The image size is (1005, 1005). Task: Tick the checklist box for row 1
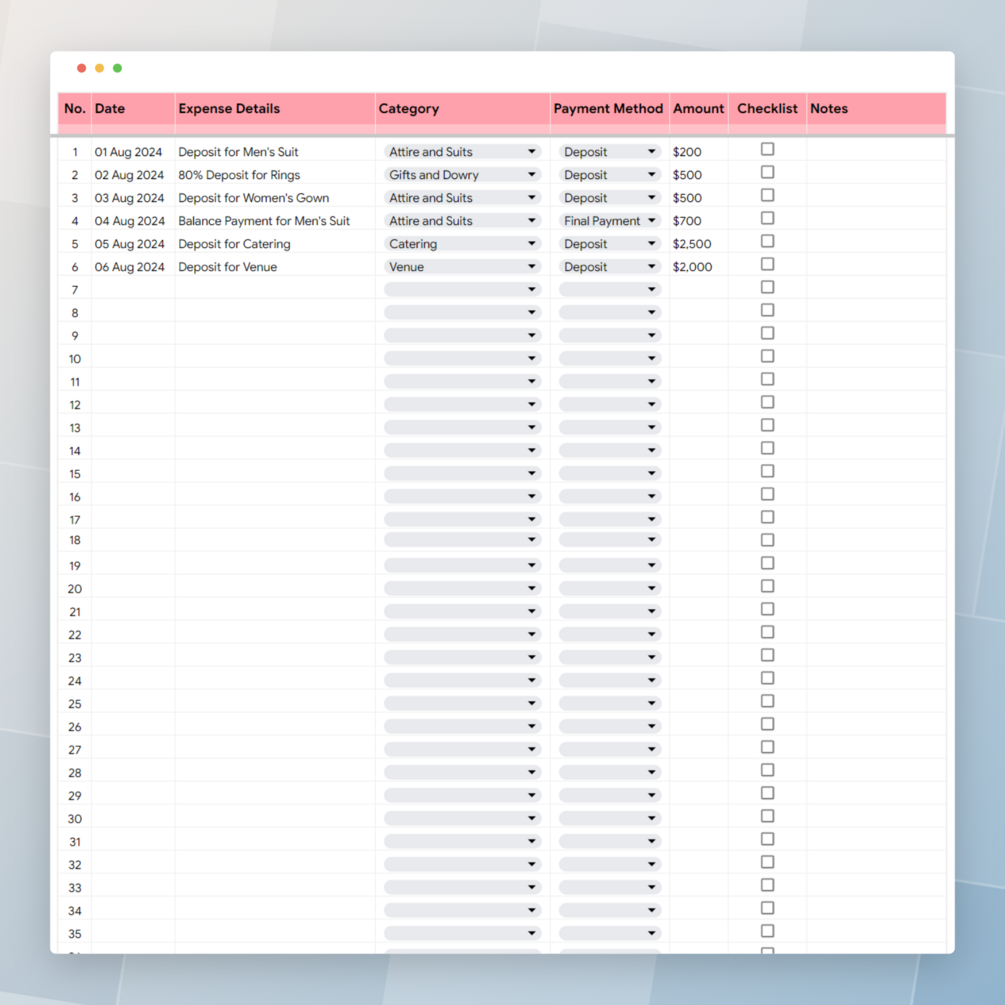pyautogui.click(x=767, y=149)
